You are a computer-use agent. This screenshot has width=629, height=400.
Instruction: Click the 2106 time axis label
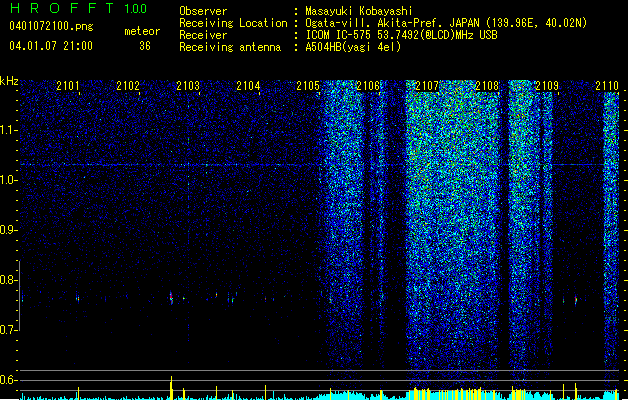368,86
